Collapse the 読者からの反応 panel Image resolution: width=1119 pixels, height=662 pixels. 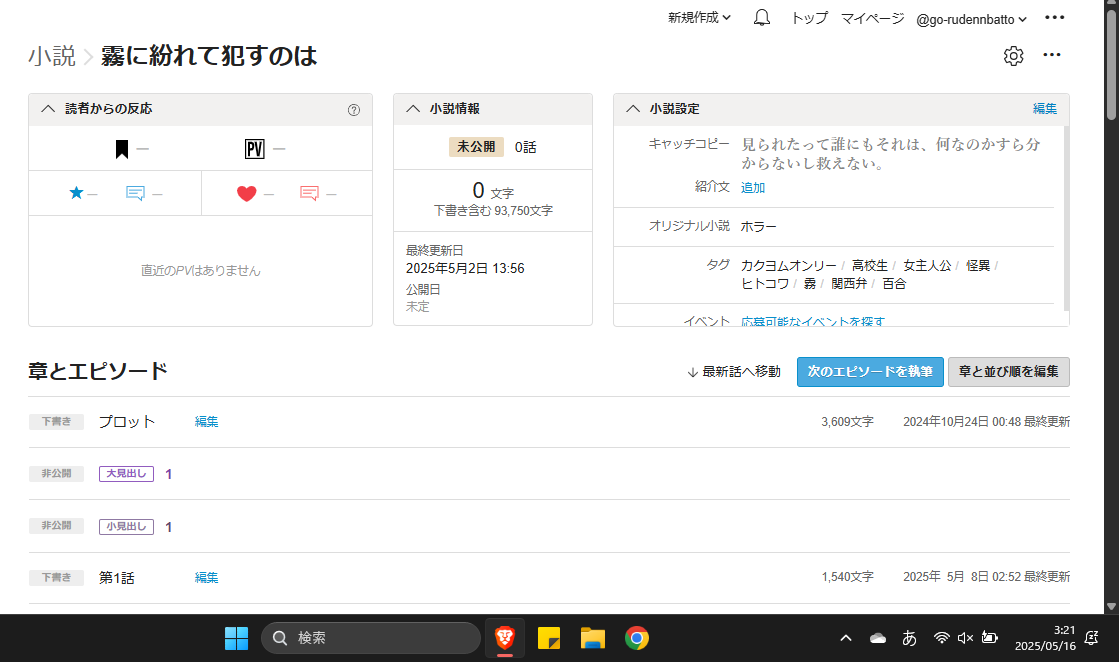(48, 109)
